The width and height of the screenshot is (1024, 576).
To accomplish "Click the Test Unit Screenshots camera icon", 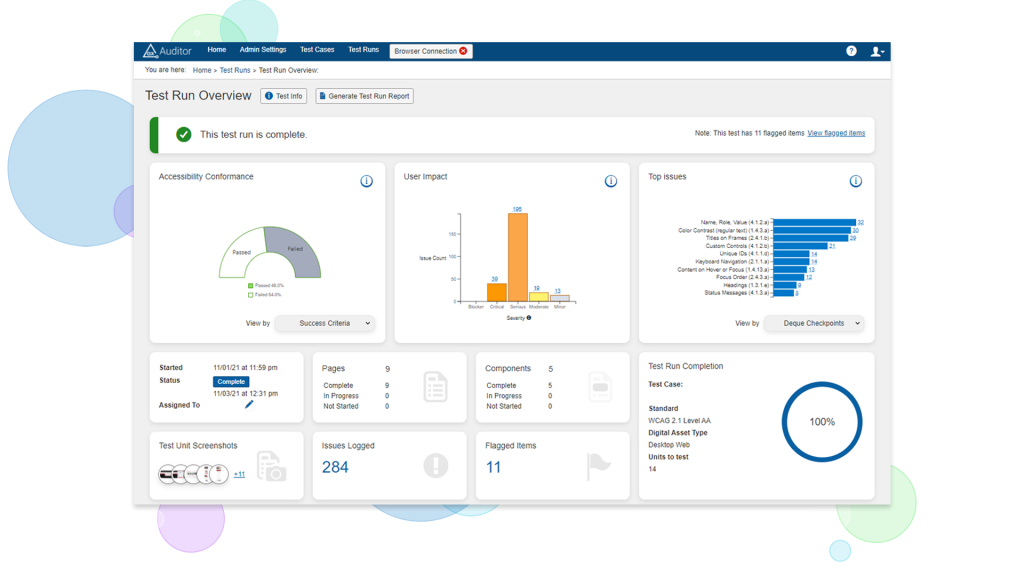I will 271,466.
